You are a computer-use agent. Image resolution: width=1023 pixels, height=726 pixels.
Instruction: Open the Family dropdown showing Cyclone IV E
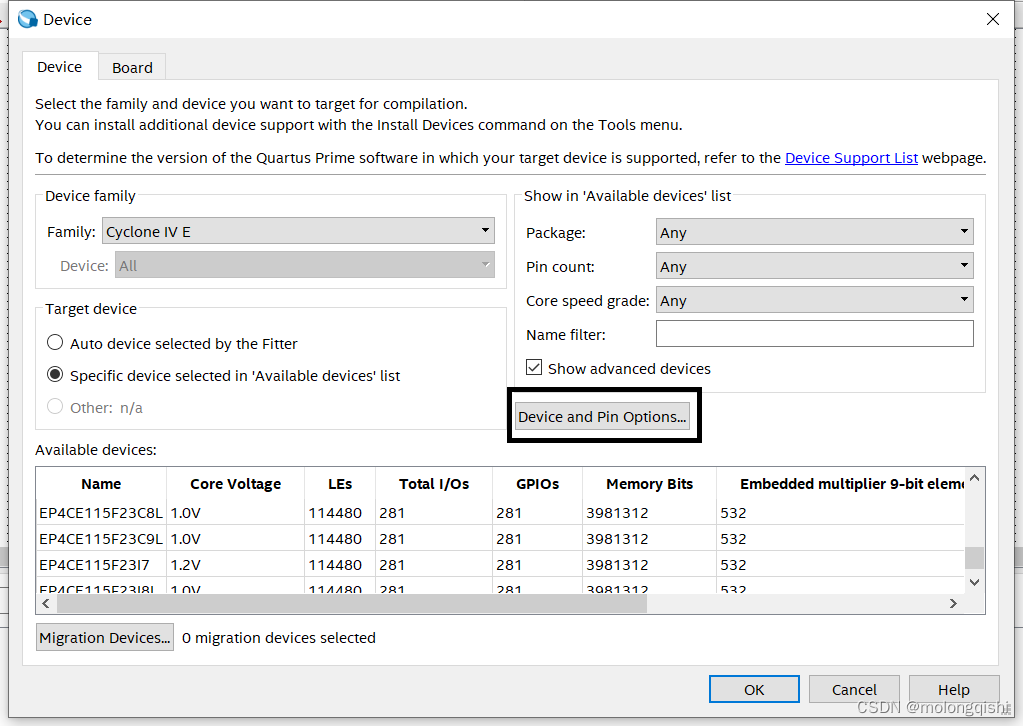click(298, 231)
